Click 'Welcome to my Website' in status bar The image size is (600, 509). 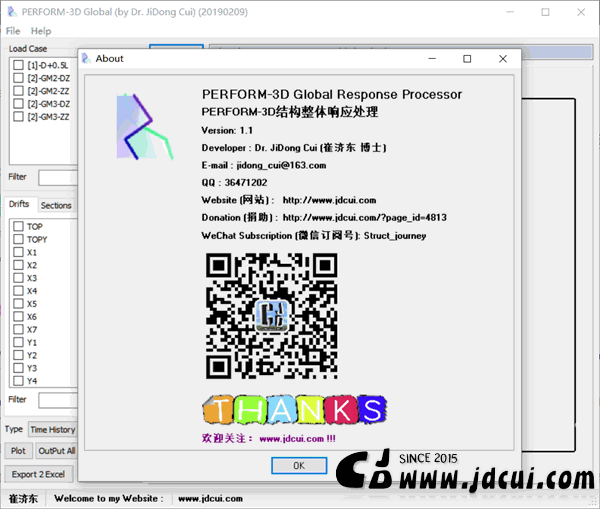point(109,499)
